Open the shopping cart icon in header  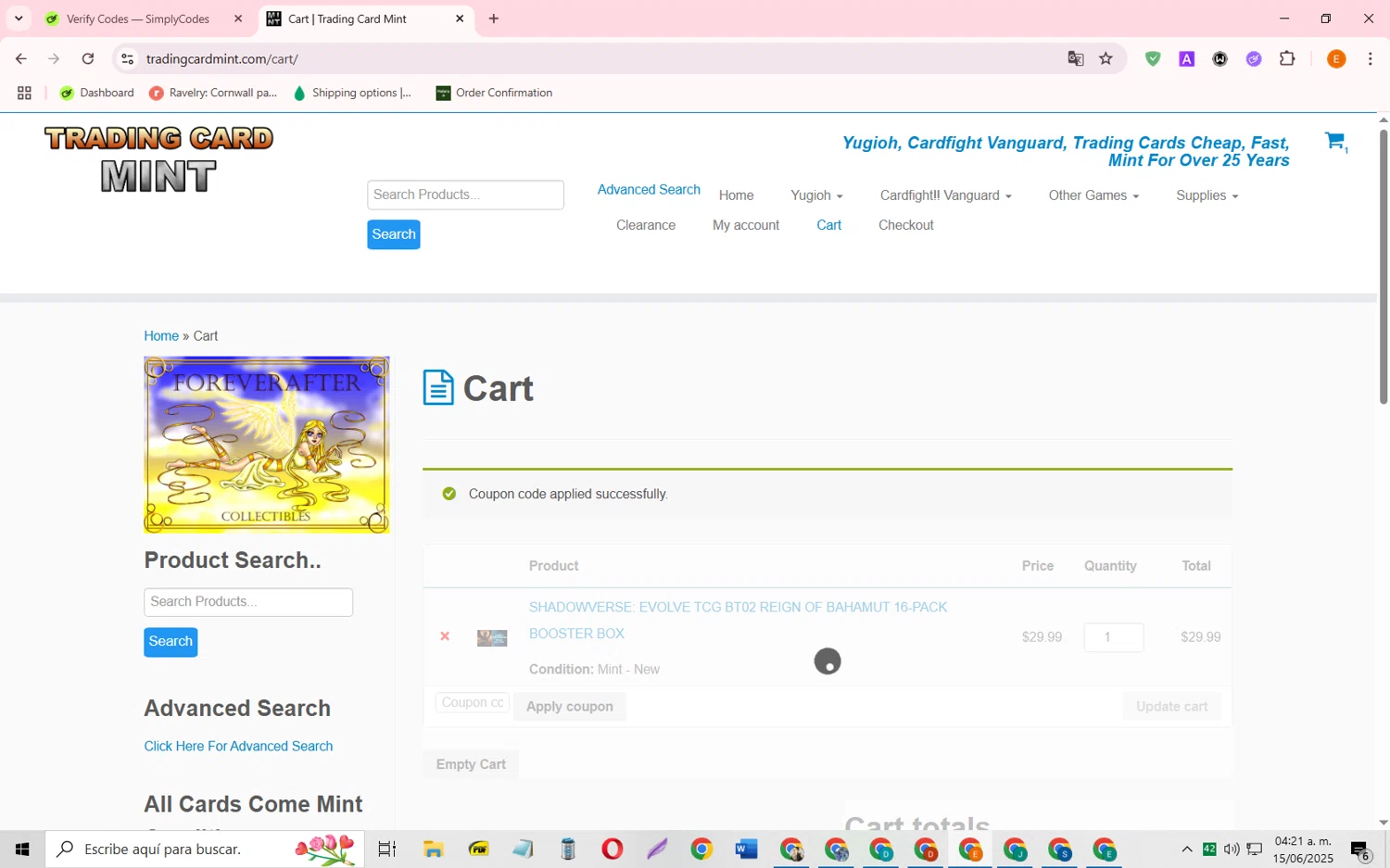click(x=1334, y=142)
